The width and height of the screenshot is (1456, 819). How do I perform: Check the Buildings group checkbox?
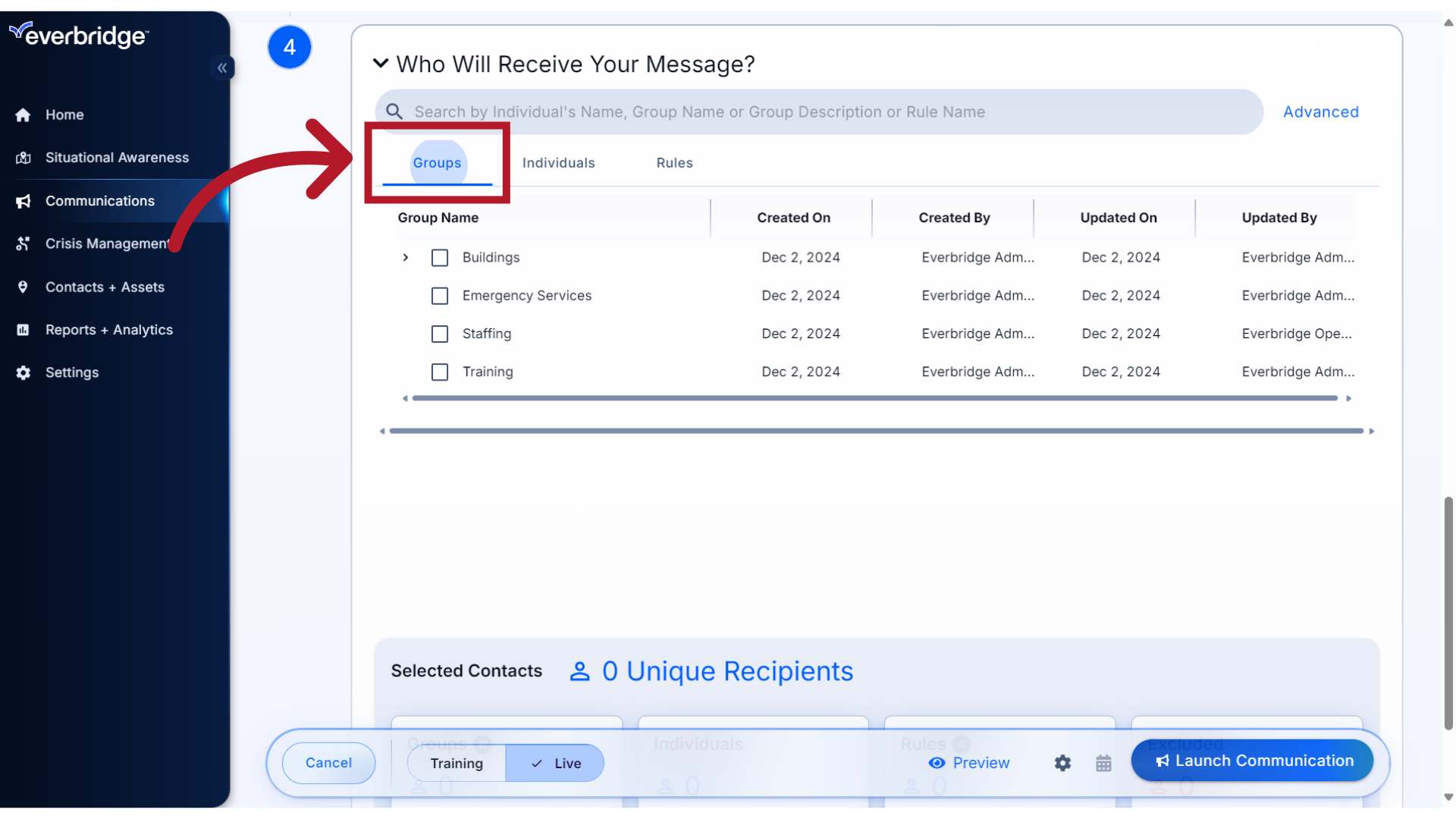[x=440, y=258]
